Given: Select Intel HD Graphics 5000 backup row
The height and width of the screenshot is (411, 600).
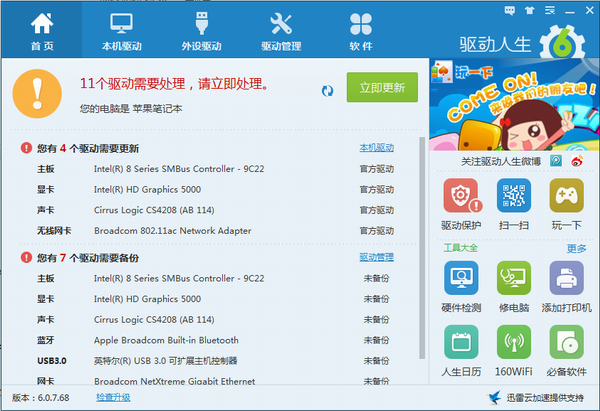Looking at the screenshot, I should pos(215,299).
